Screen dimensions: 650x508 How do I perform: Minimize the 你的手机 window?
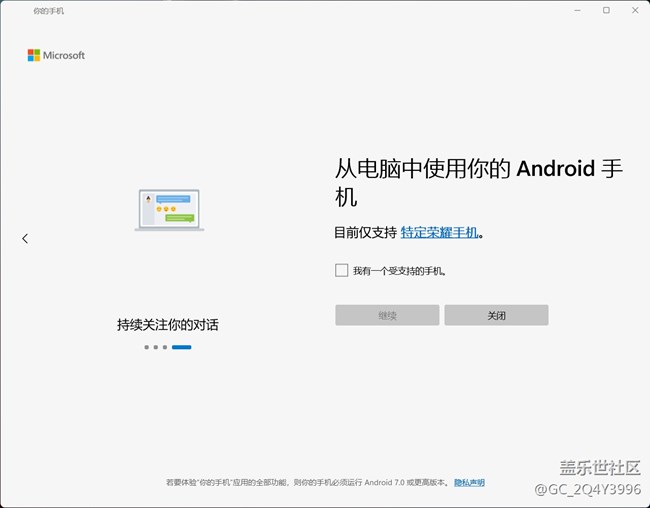click(578, 10)
